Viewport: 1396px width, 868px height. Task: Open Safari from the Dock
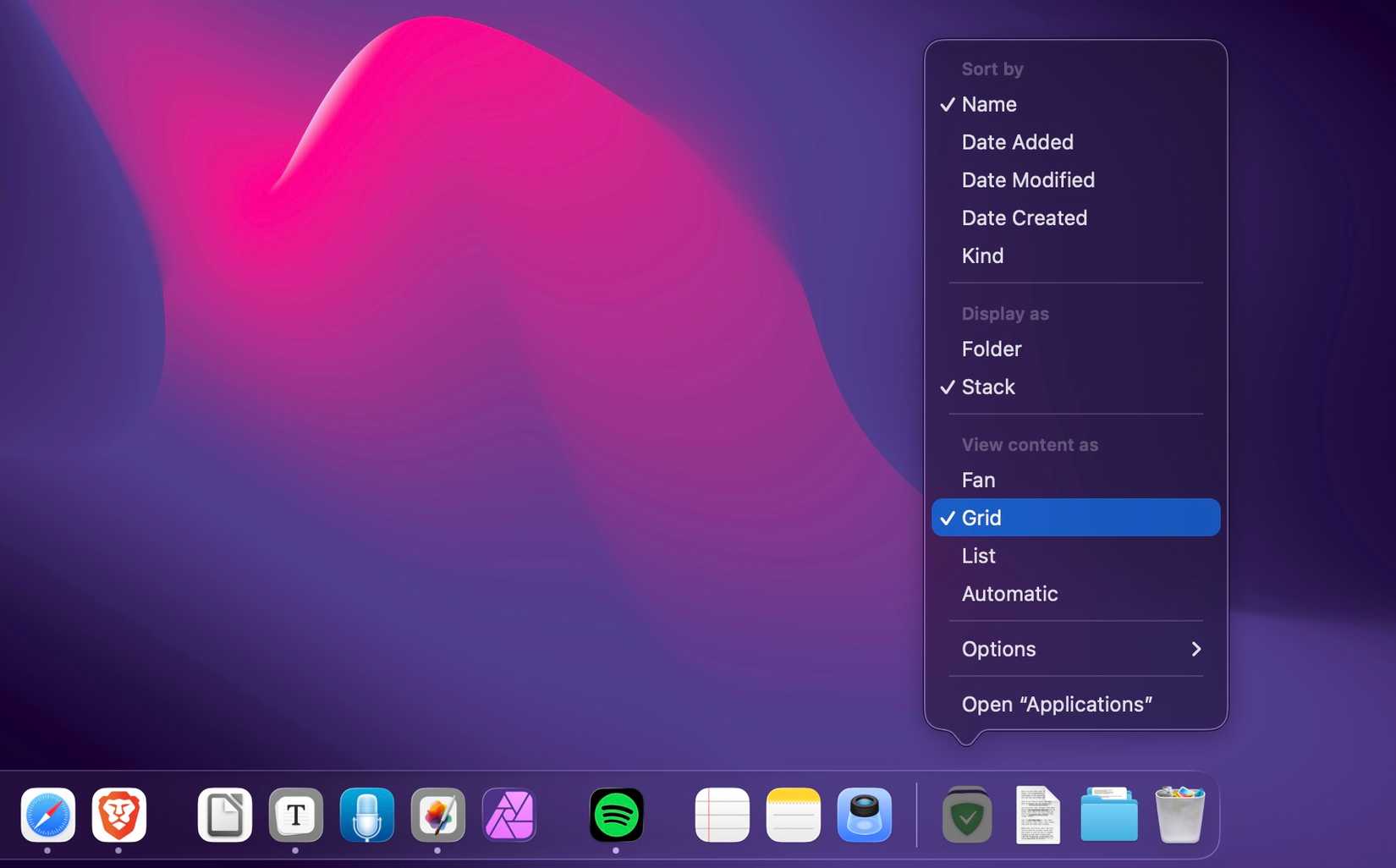point(47,815)
